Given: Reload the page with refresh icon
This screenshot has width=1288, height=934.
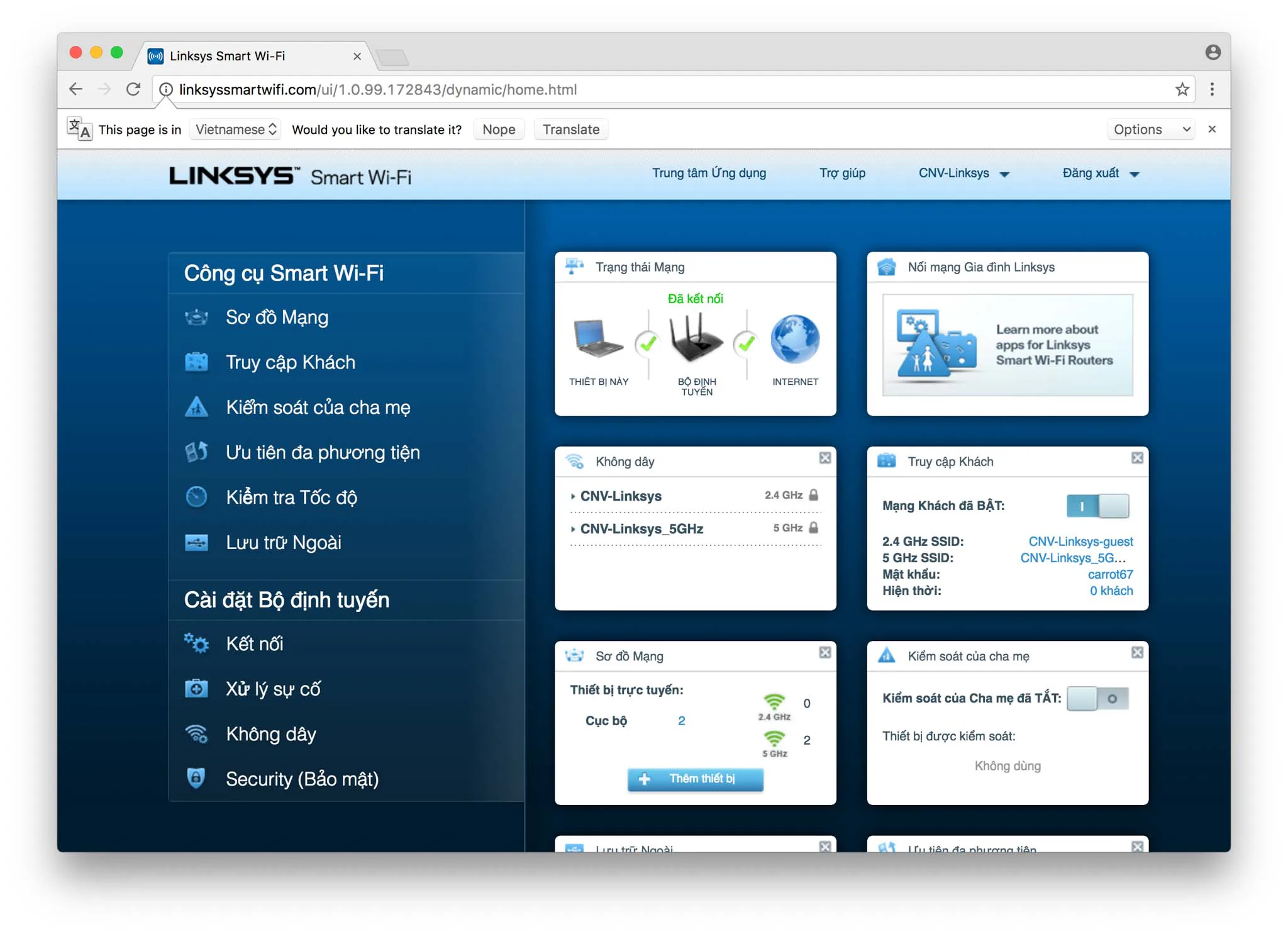Looking at the screenshot, I should [133, 89].
